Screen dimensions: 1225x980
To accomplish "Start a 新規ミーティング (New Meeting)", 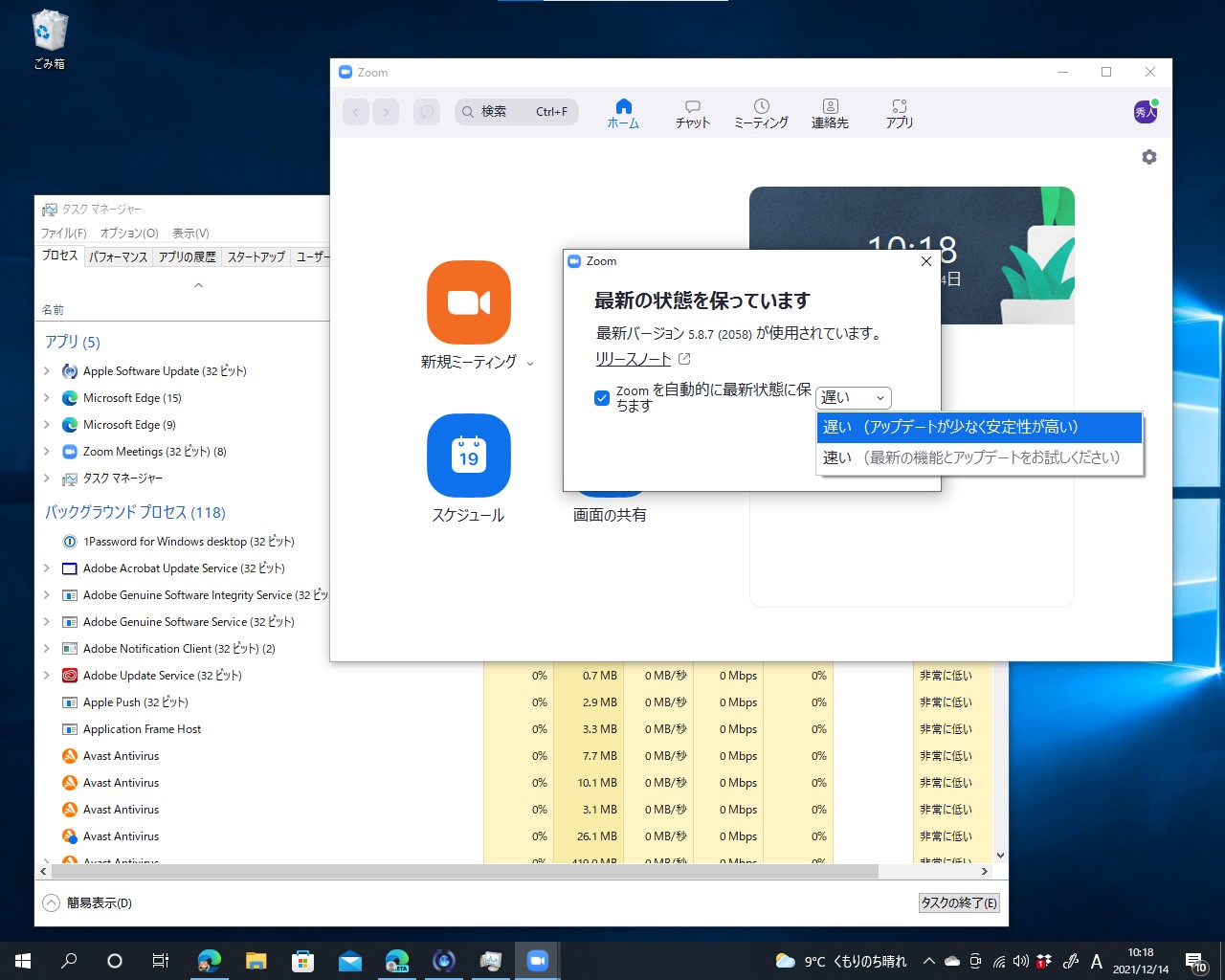I will pos(468,303).
